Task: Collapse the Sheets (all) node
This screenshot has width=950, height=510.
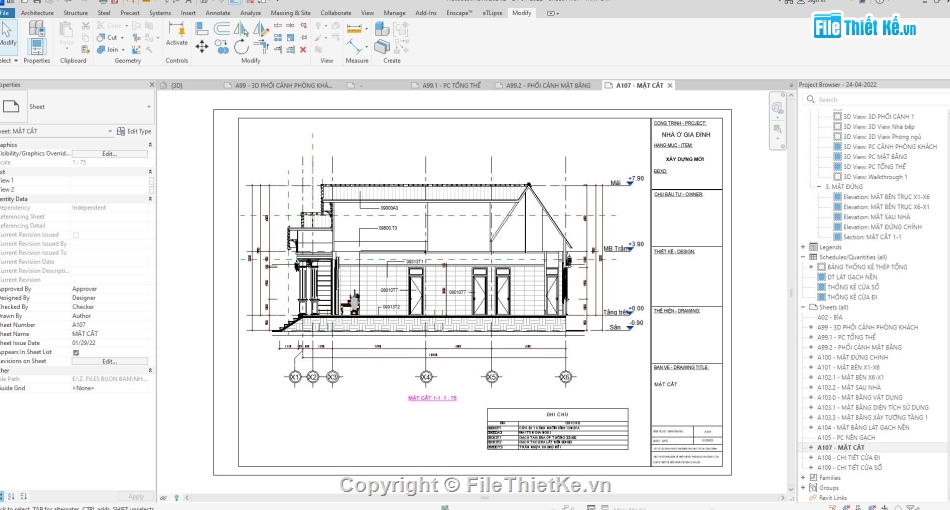Action: pyautogui.click(x=803, y=307)
